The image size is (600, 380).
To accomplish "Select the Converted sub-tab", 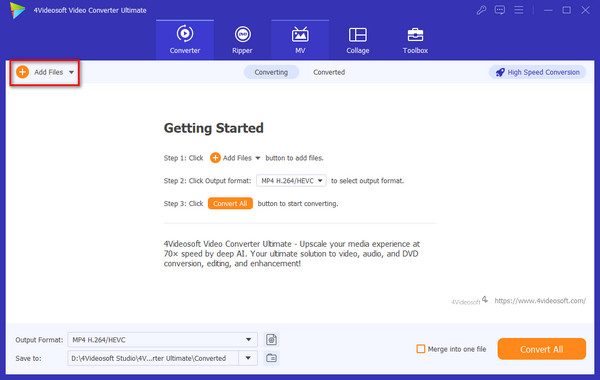I will [x=329, y=72].
